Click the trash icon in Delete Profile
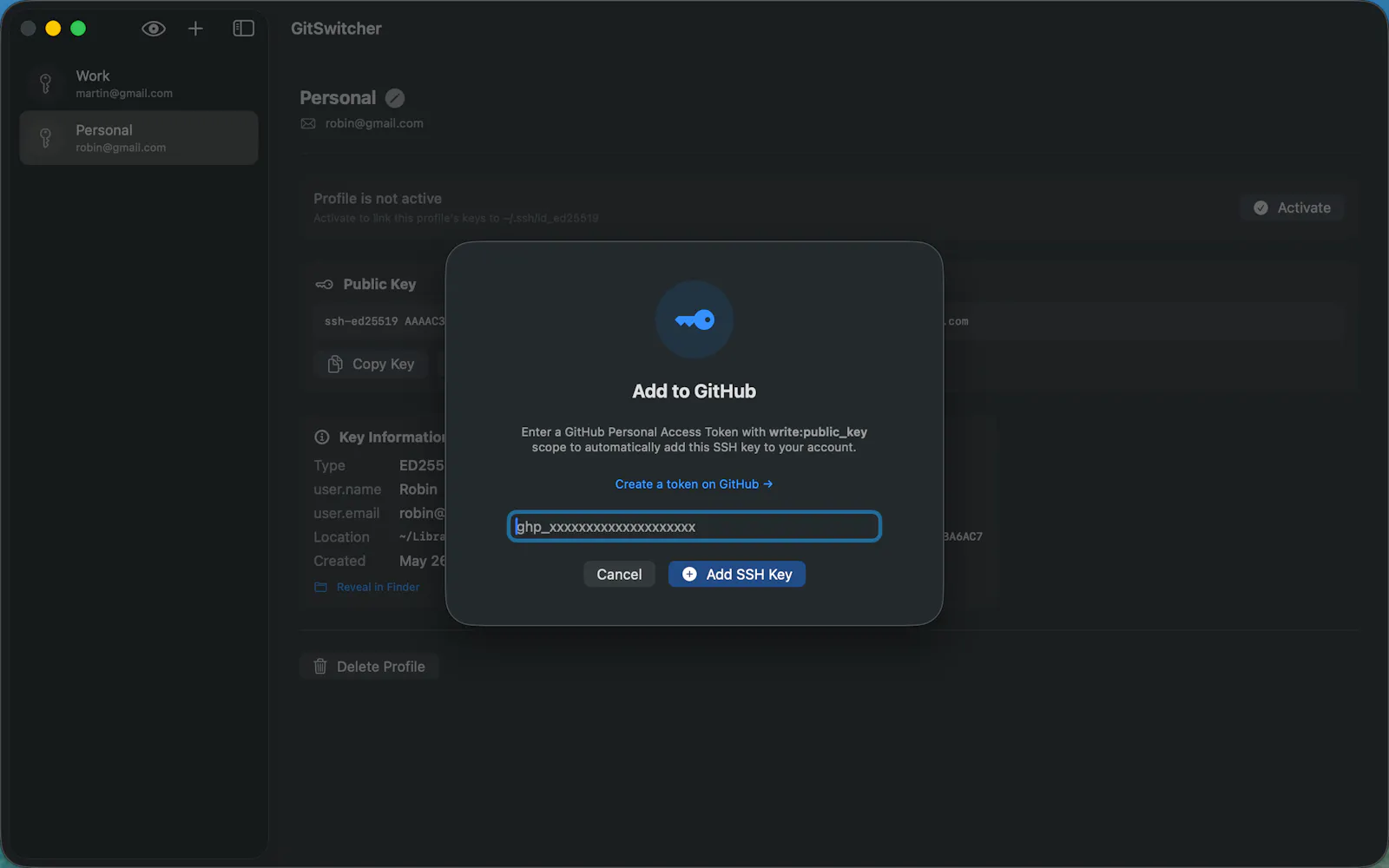1389x868 pixels. 320,667
